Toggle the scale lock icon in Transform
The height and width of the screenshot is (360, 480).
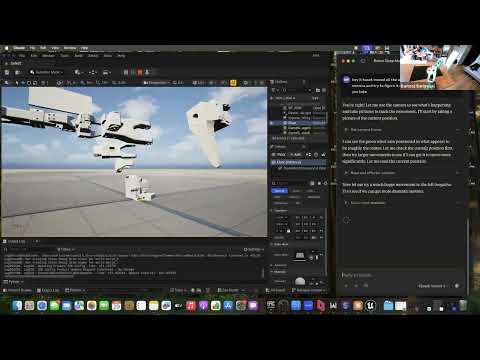(x=289, y=231)
